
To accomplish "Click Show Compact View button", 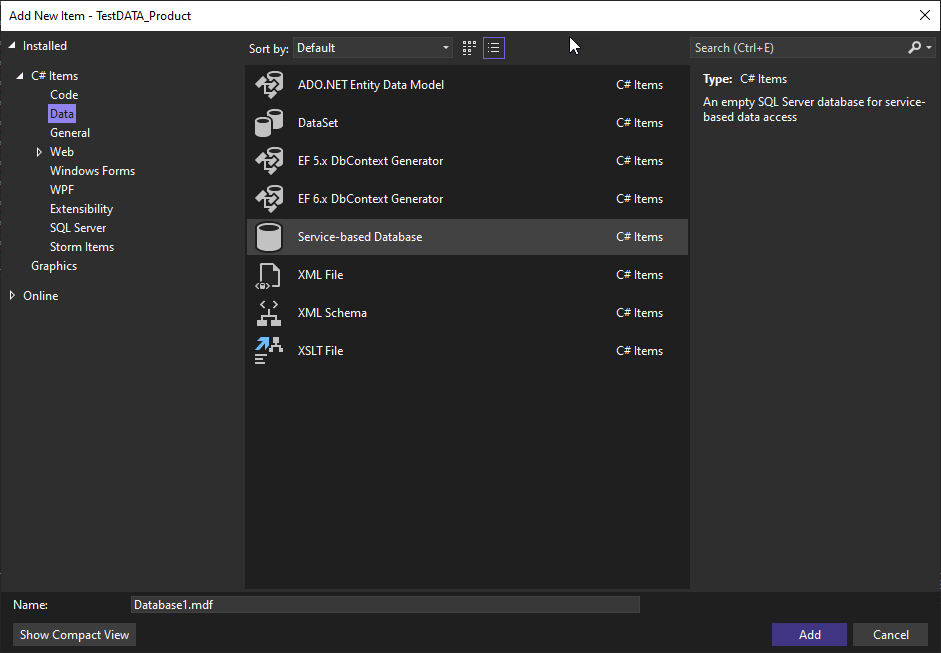I will [75, 635].
